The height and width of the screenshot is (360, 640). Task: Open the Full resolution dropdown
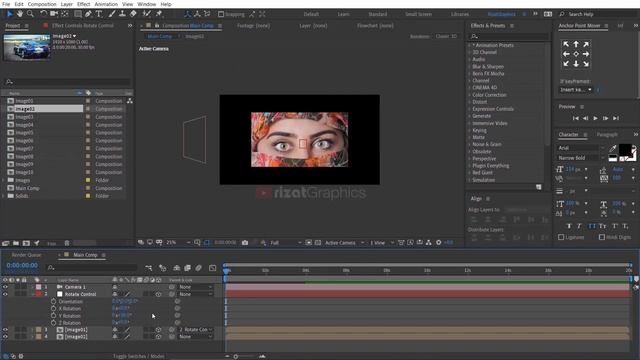pos(285,243)
